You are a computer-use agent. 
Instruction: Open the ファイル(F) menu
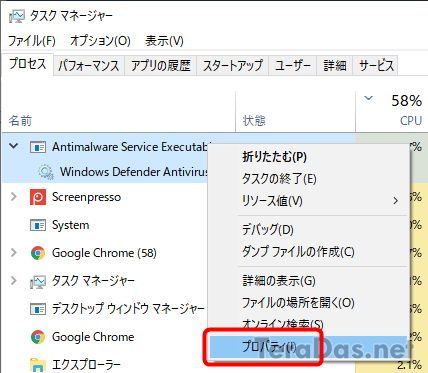coord(32,41)
